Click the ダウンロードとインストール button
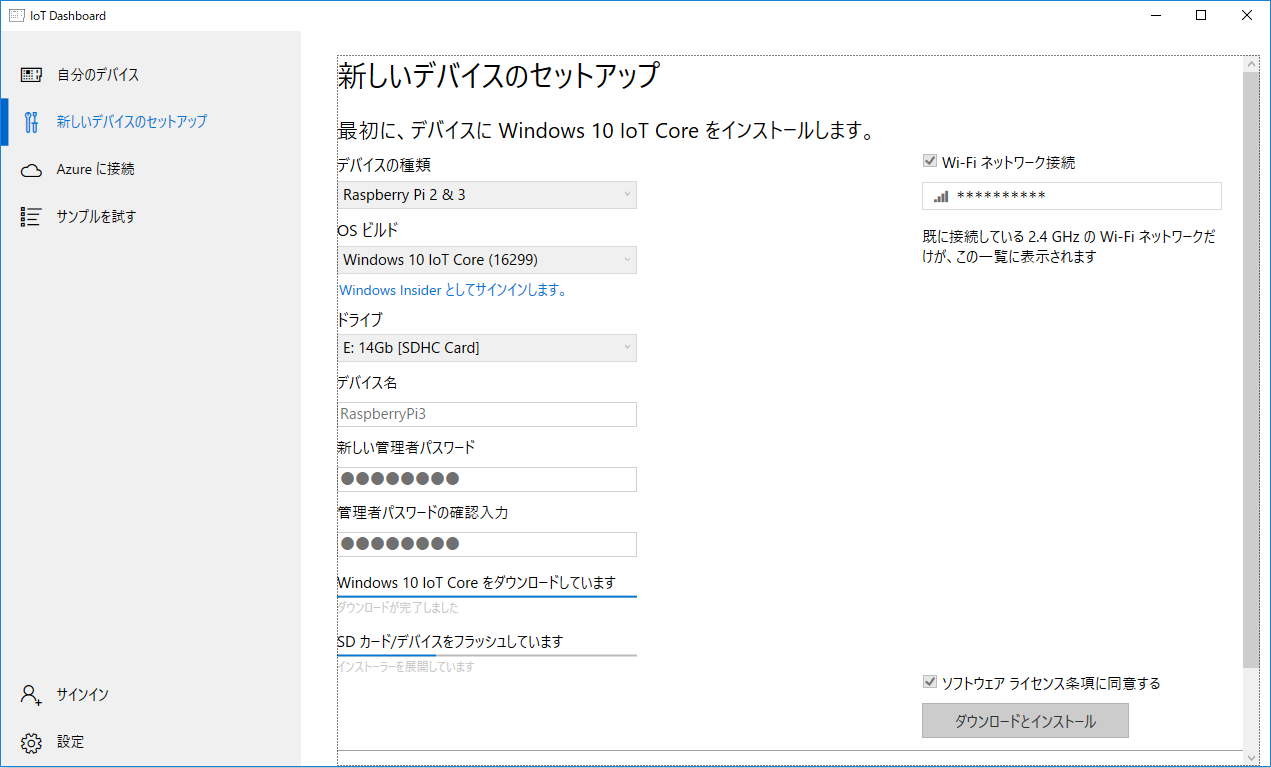This screenshot has height=768, width=1271. pos(1025,721)
